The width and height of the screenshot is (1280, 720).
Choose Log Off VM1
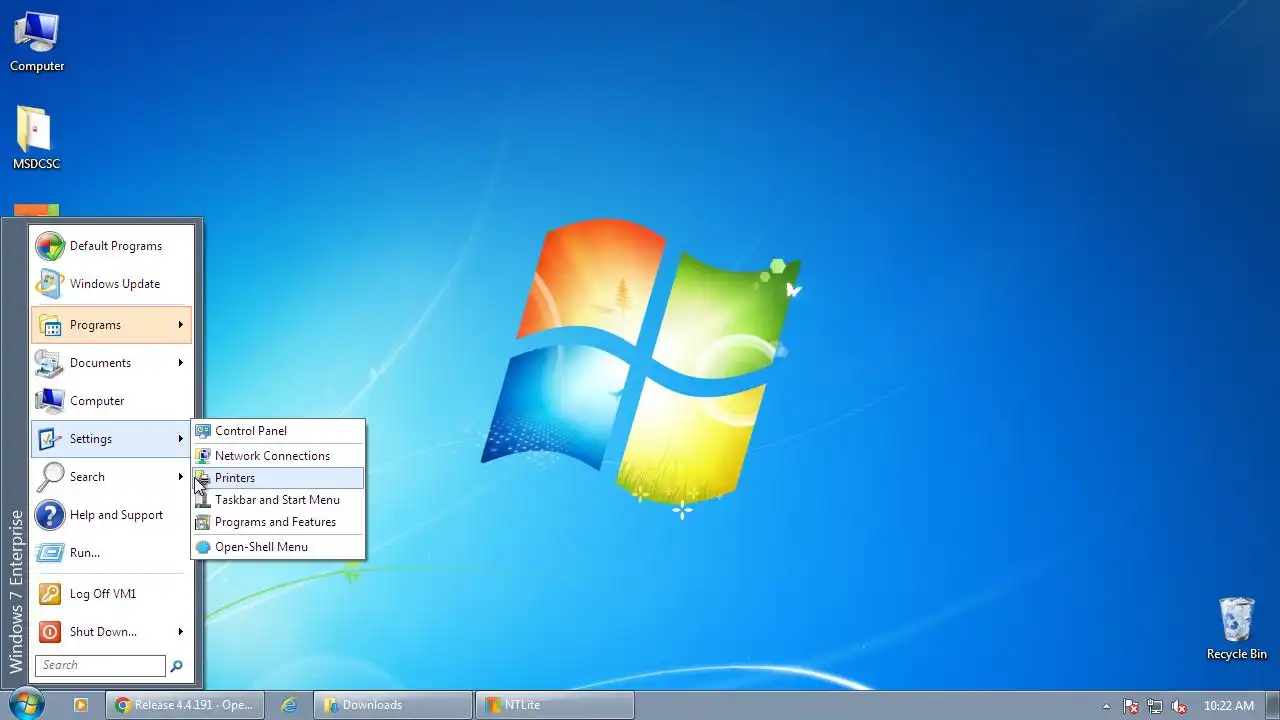[111, 594]
